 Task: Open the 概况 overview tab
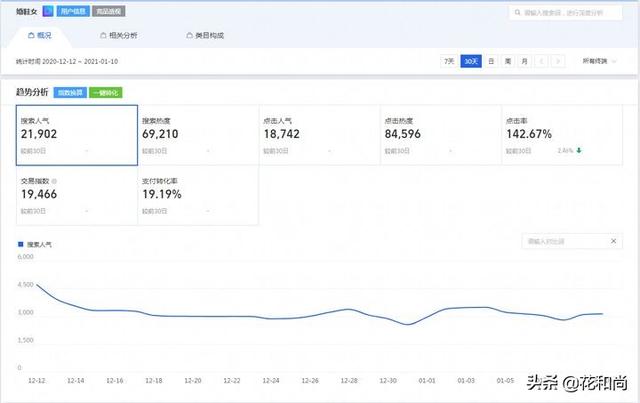[38, 35]
